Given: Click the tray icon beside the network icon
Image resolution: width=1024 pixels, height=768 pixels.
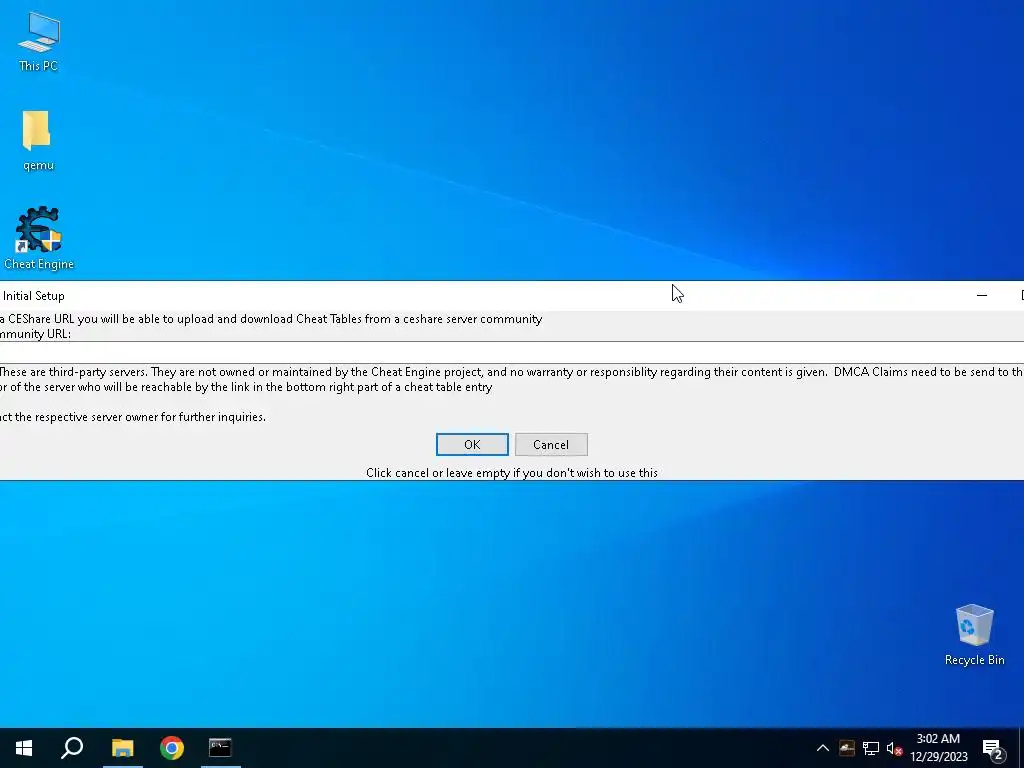Looking at the screenshot, I should point(846,748).
